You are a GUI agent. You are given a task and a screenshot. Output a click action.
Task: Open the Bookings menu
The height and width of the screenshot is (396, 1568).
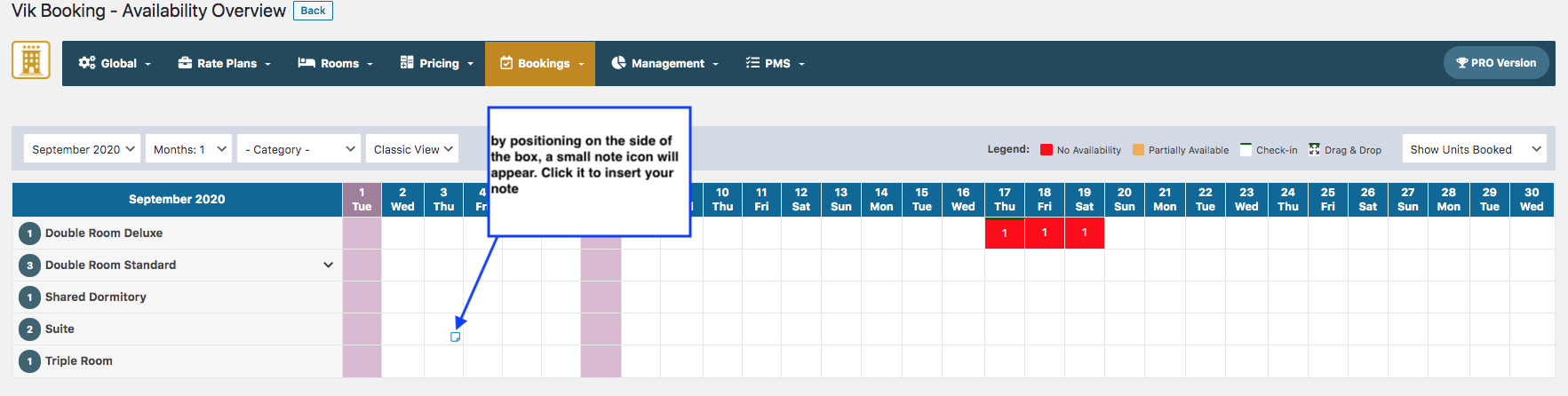click(x=540, y=64)
